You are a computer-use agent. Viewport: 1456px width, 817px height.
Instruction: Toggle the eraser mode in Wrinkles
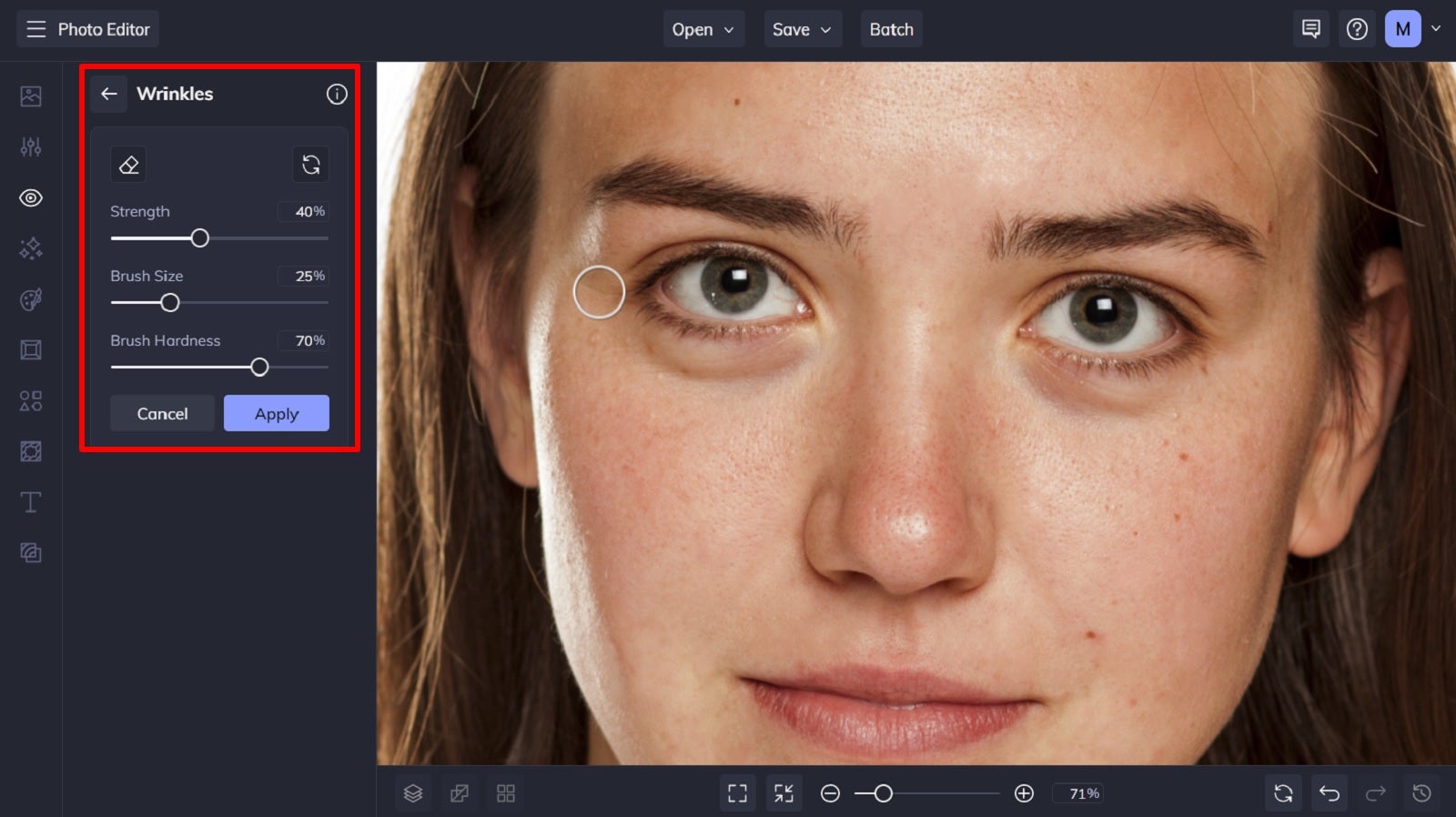tap(128, 165)
